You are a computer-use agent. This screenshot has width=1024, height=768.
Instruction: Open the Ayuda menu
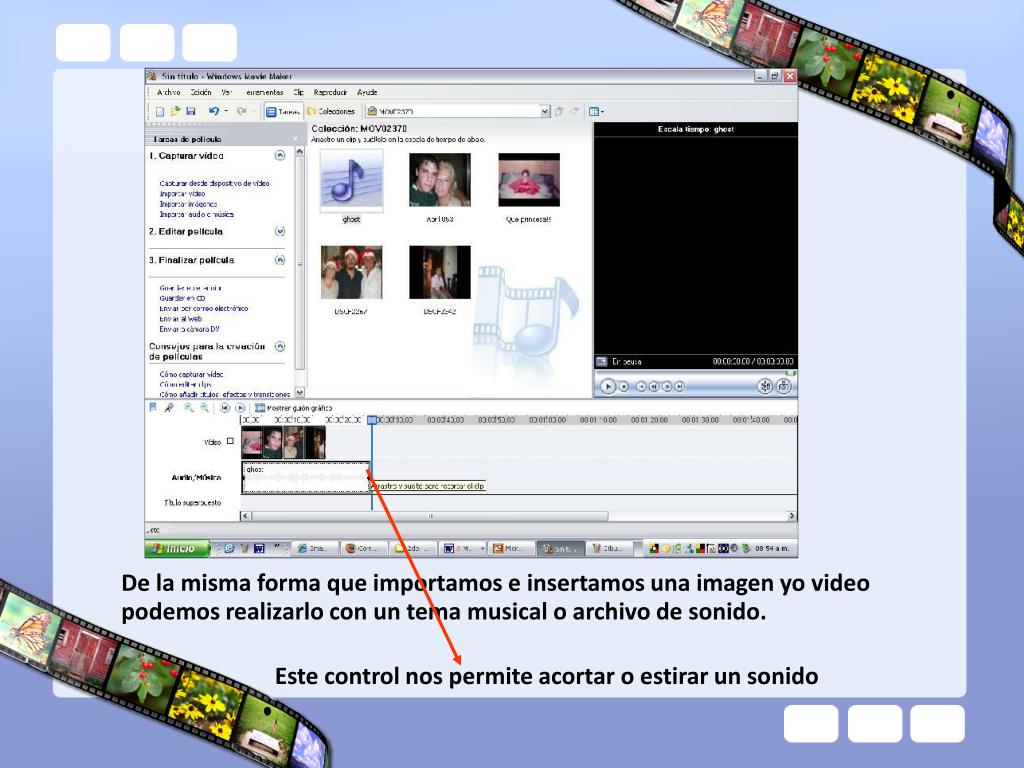pos(367,93)
